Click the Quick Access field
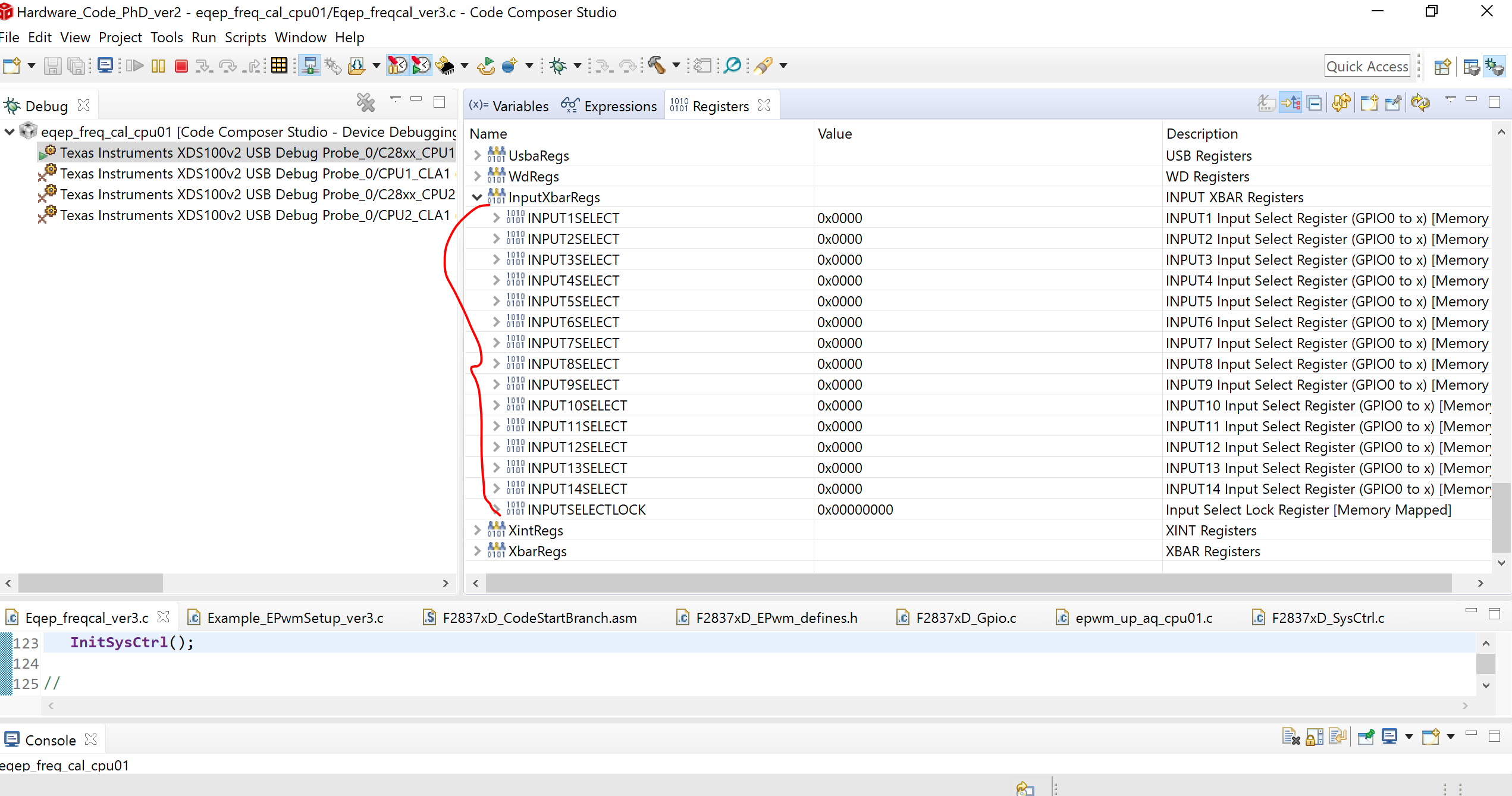1512x796 pixels. click(1367, 66)
